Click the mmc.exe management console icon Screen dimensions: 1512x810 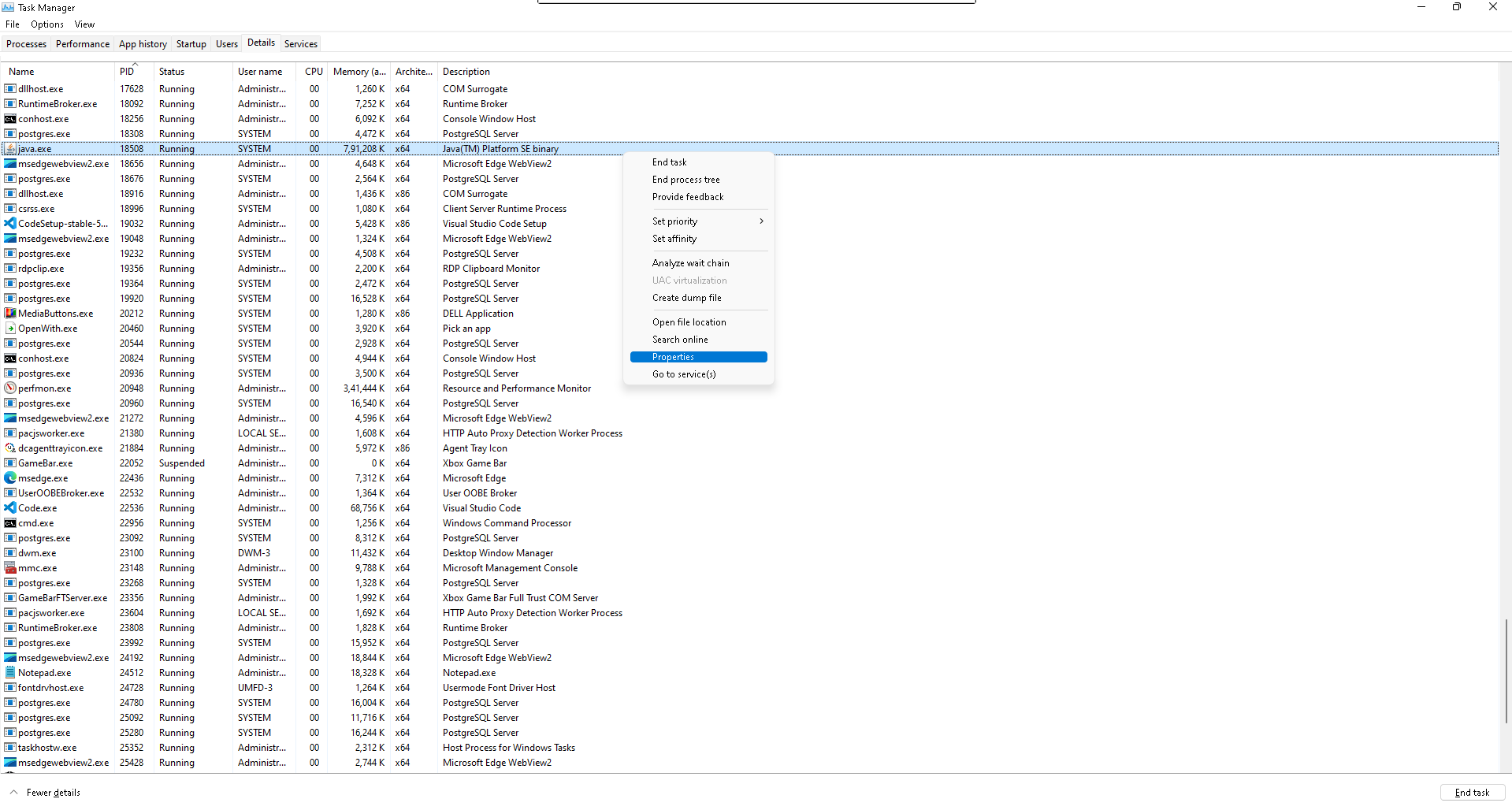[10, 568]
